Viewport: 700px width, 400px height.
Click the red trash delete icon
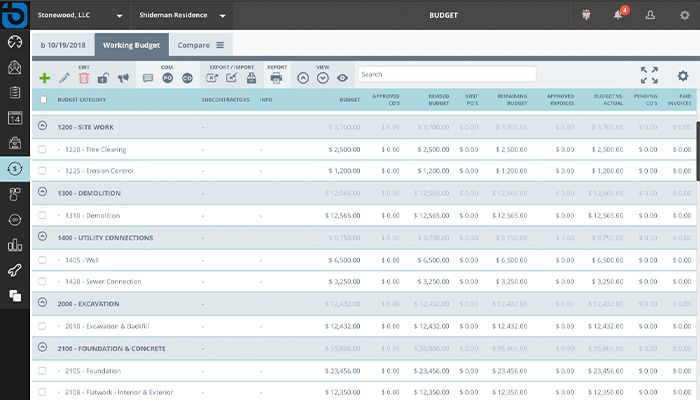coord(83,78)
